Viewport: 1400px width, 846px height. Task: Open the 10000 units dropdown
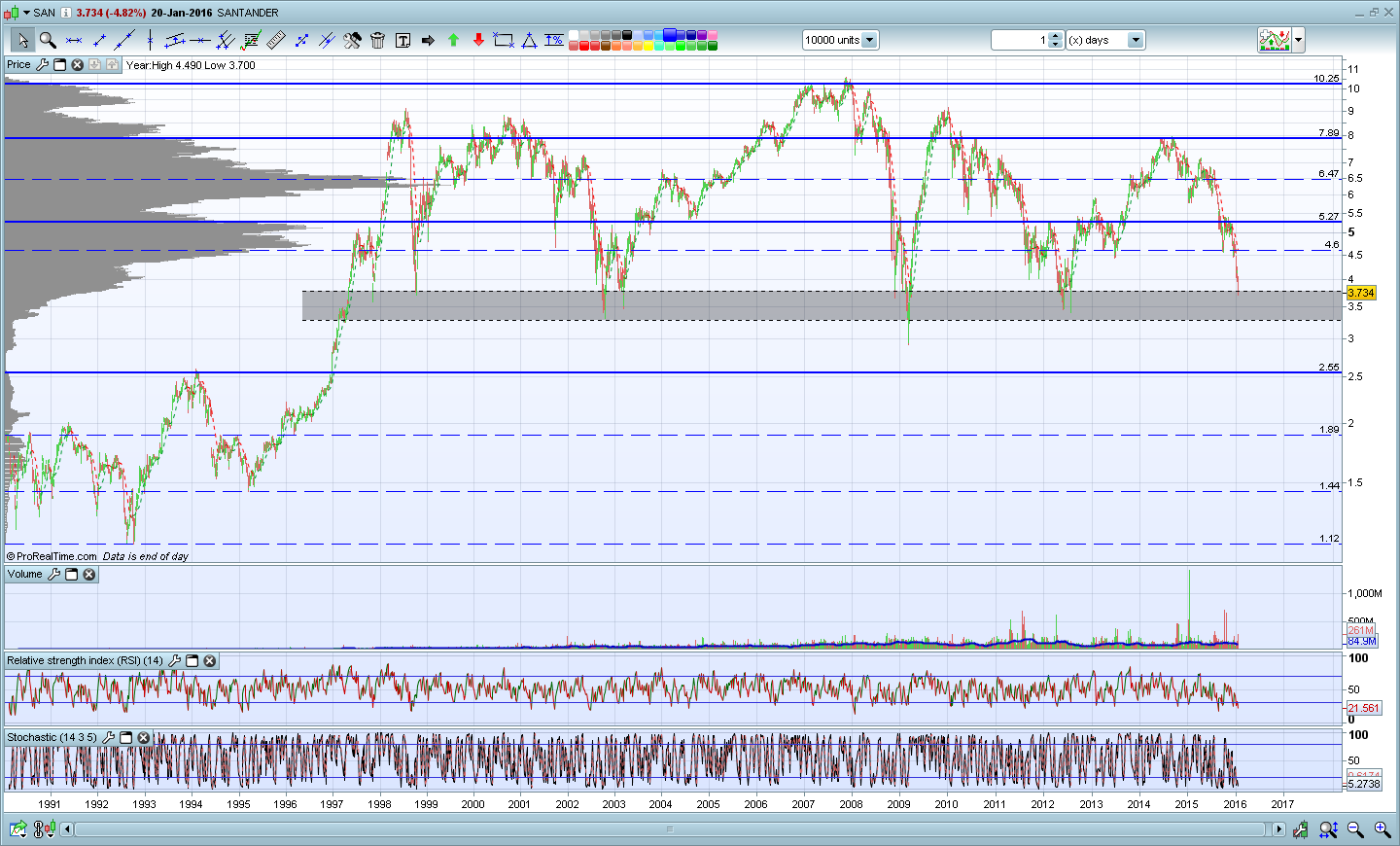click(869, 40)
